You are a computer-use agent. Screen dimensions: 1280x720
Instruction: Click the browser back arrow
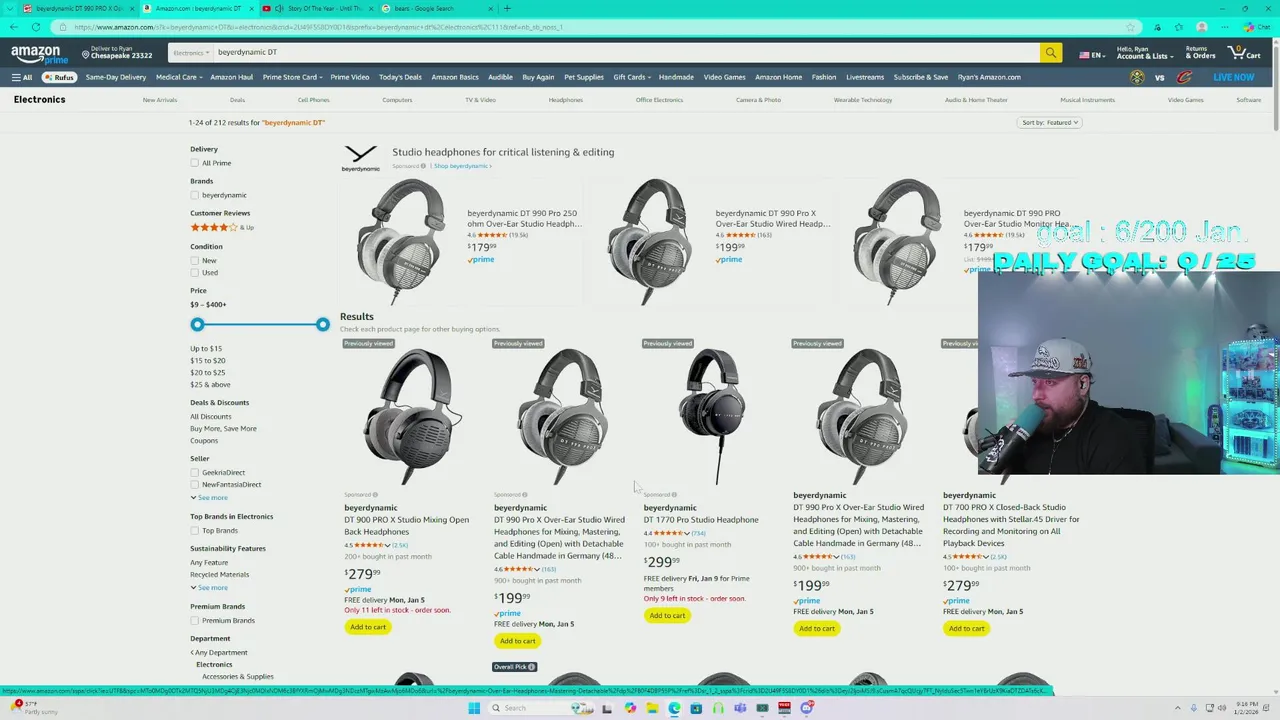click(x=12, y=27)
